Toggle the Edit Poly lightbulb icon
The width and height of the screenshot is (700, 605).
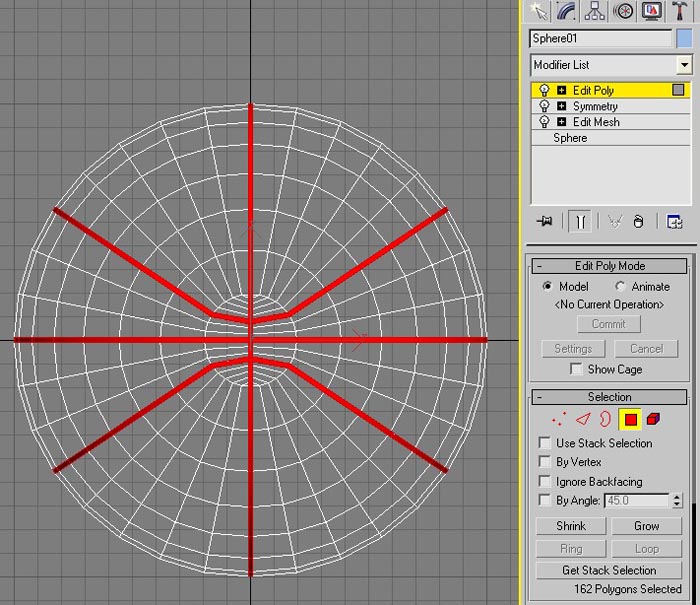(544, 90)
